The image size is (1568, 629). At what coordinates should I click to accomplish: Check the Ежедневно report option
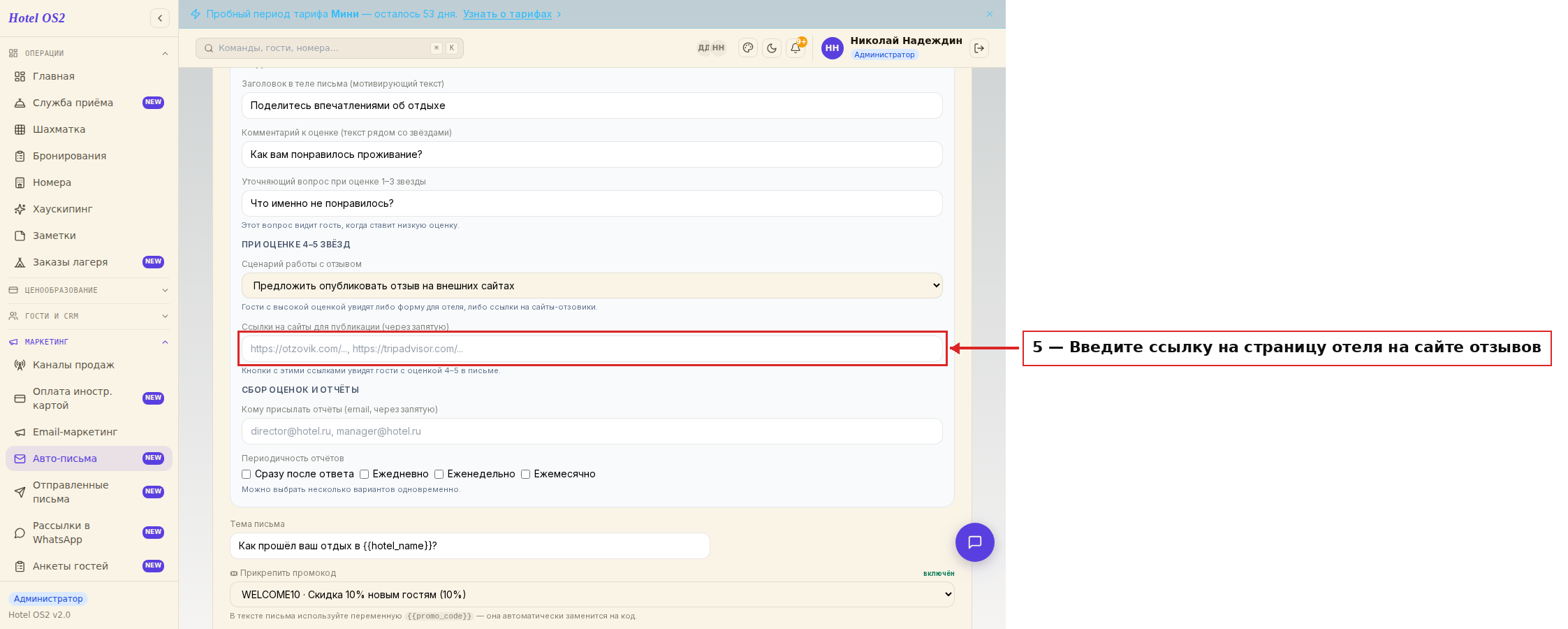(x=364, y=474)
